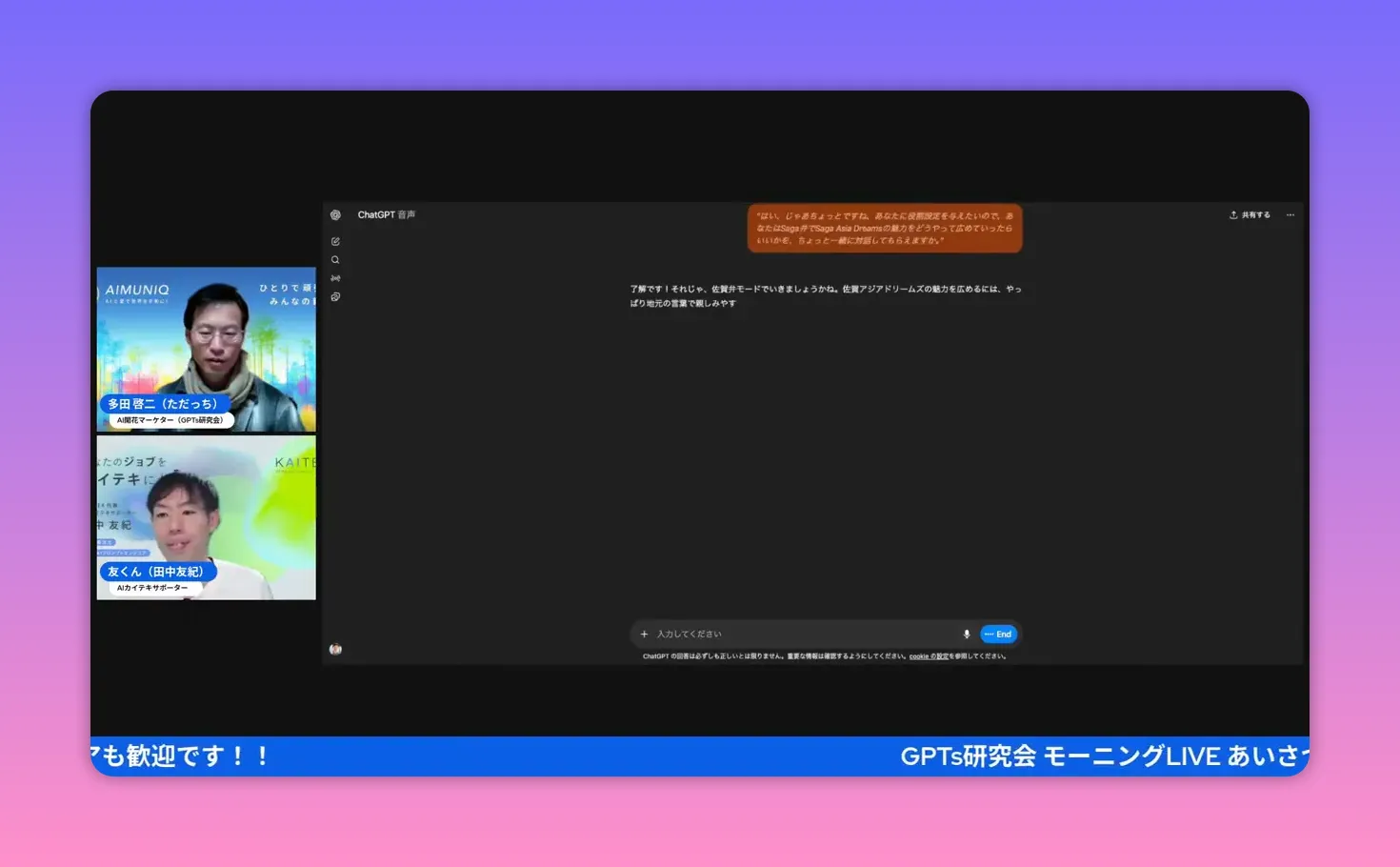
Task: Click the 共有する share button
Action: click(1250, 214)
